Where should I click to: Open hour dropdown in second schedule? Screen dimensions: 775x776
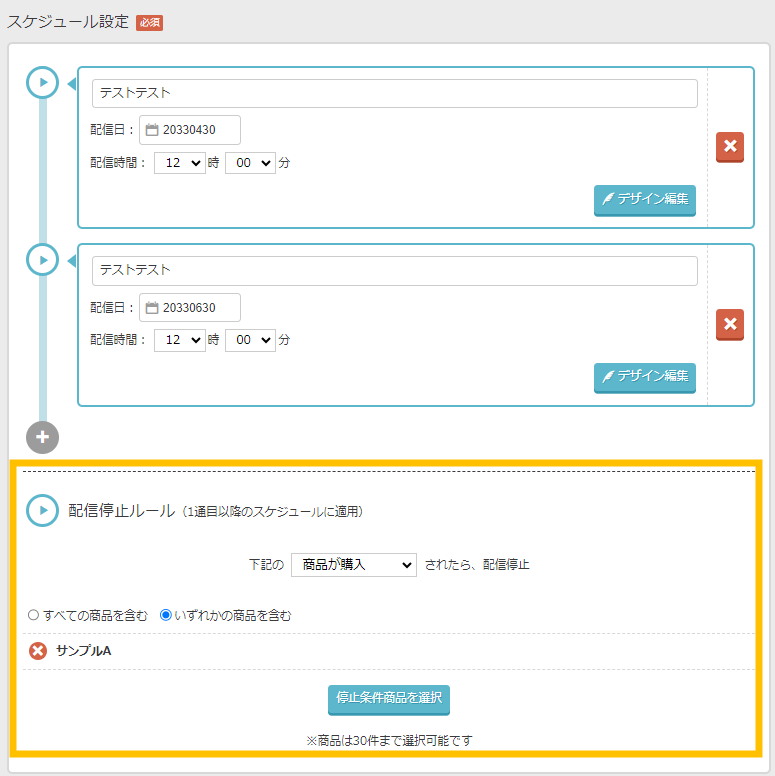point(179,340)
